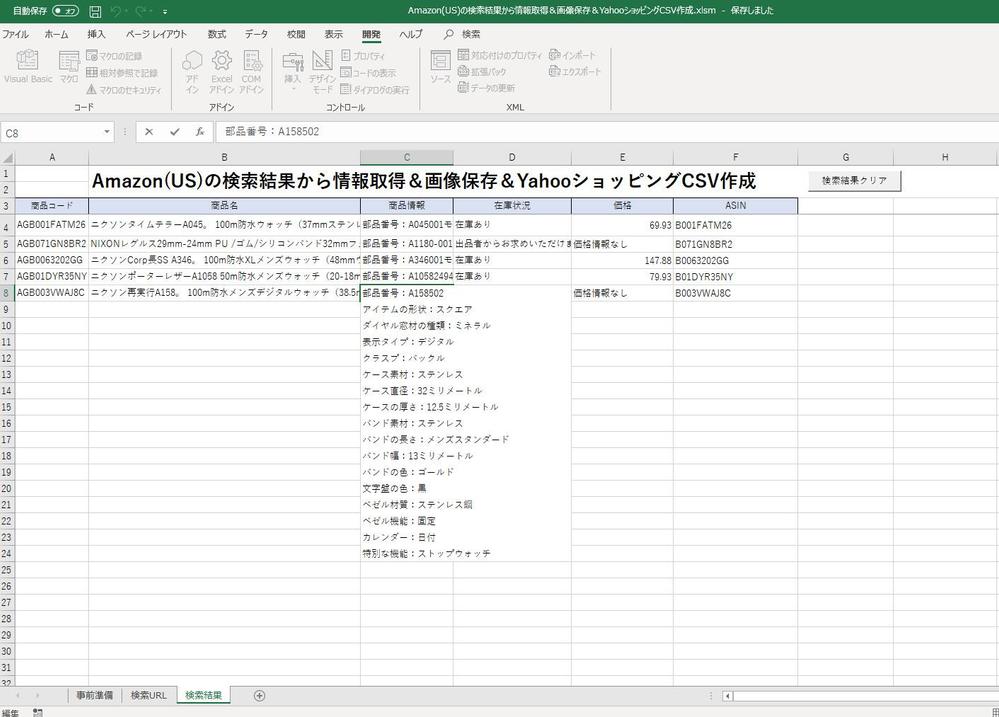Open Insert Function (fx) dialog

(199, 132)
